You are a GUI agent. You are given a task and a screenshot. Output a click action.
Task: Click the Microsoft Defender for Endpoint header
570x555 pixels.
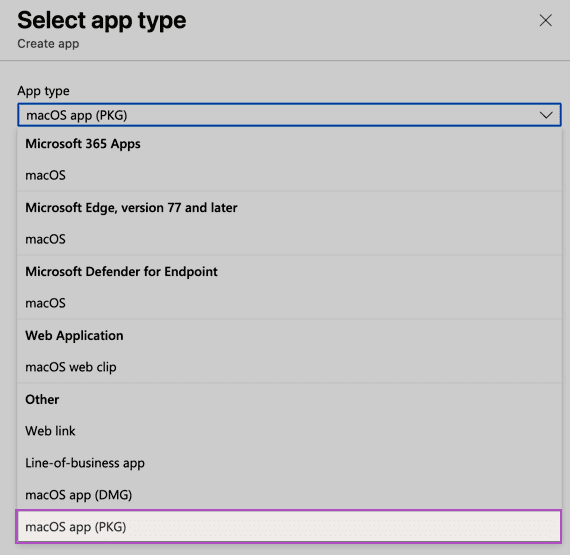(x=121, y=272)
